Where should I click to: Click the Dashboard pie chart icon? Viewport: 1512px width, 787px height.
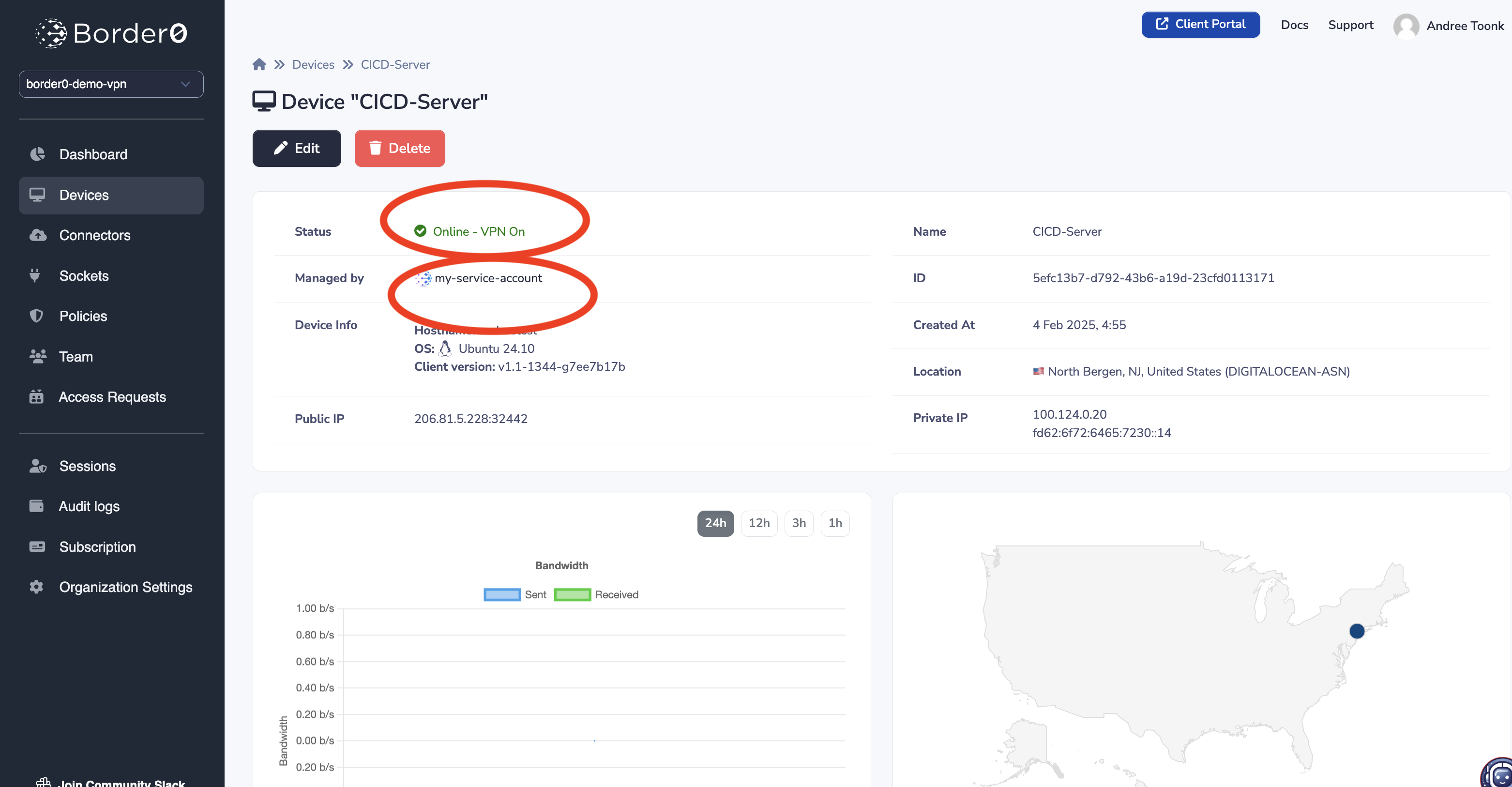pos(37,154)
